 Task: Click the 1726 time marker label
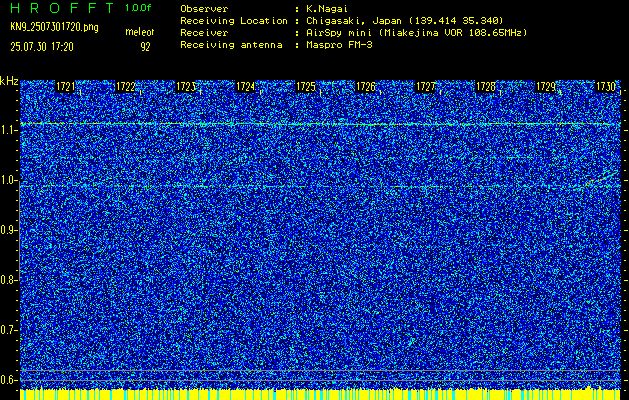366,87
